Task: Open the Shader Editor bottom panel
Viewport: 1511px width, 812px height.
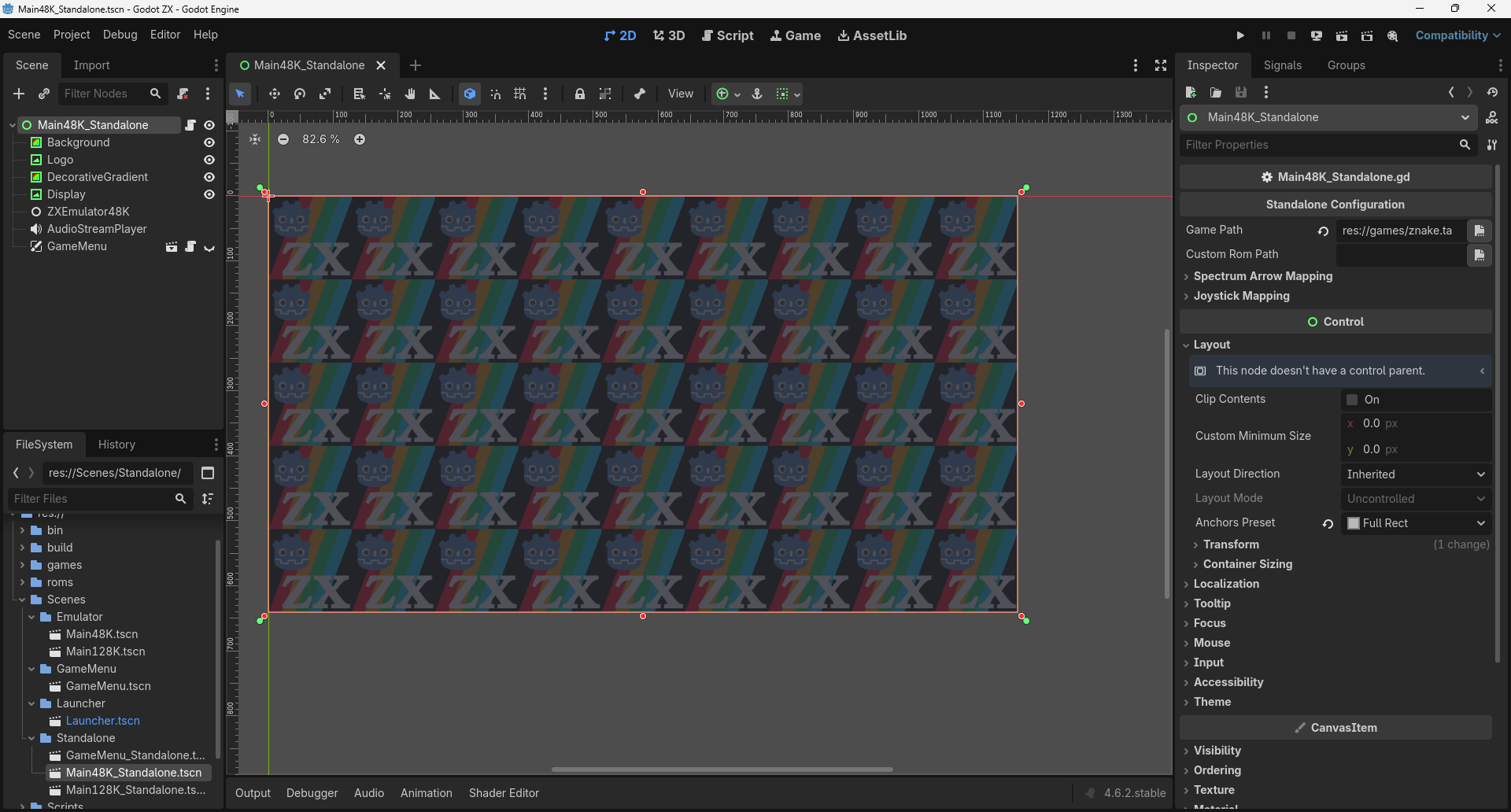Action: (x=504, y=793)
